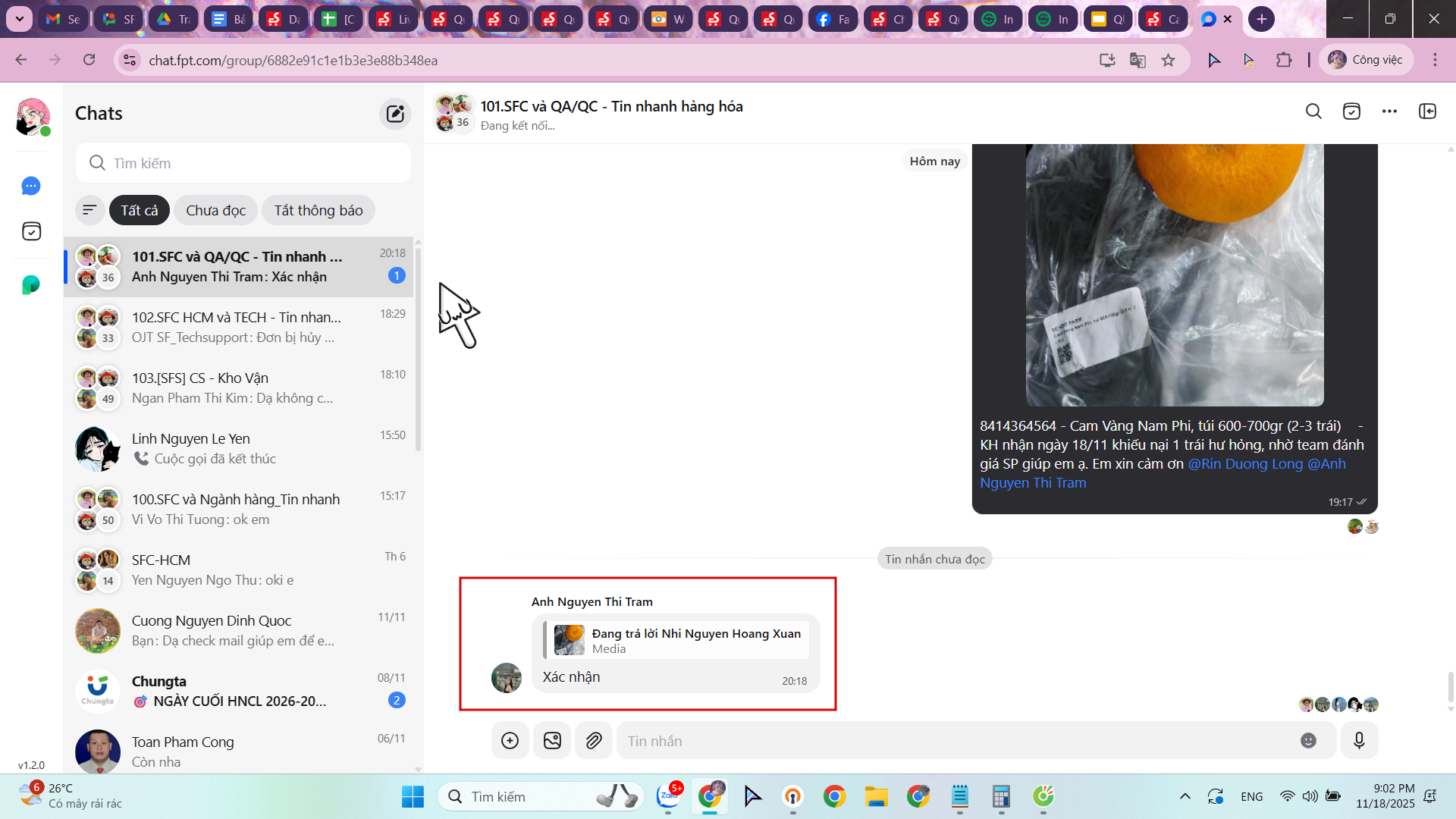The height and width of the screenshot is (819, 1456).
Task: Click the compose new chat icon
Action: (395, 114)
